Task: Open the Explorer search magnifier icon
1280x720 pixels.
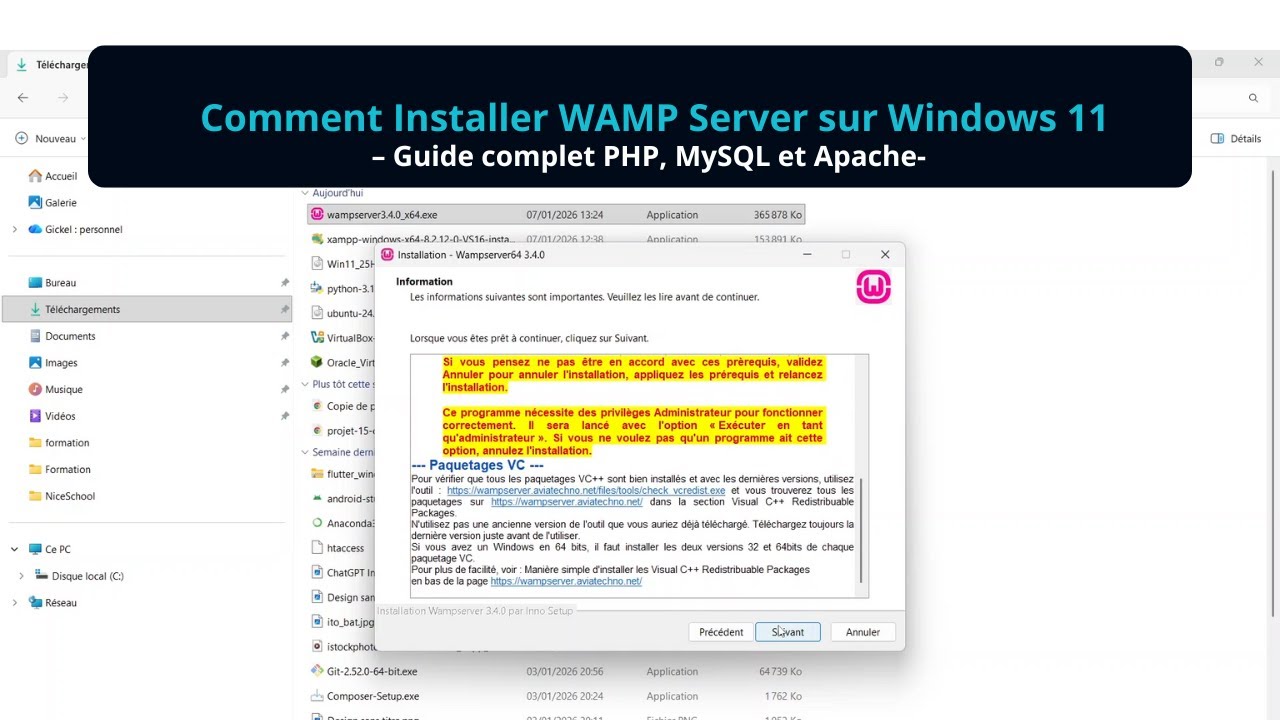Action: [x=1253, y=98]
